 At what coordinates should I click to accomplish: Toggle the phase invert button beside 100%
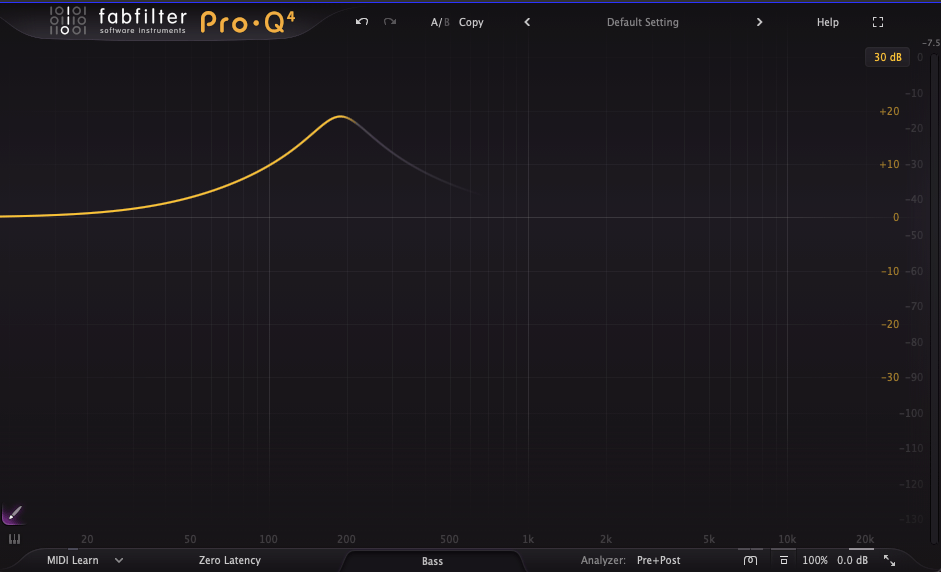(x=783, y=561)
